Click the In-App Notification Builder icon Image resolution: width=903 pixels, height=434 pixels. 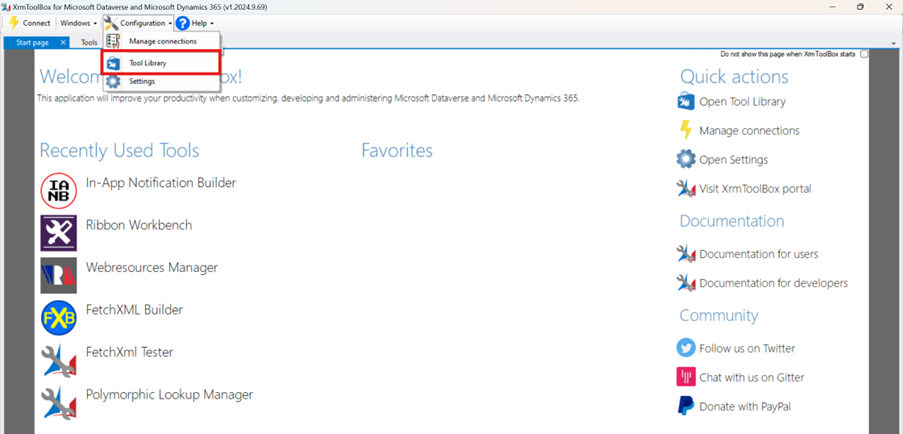[x=59, y=190]
